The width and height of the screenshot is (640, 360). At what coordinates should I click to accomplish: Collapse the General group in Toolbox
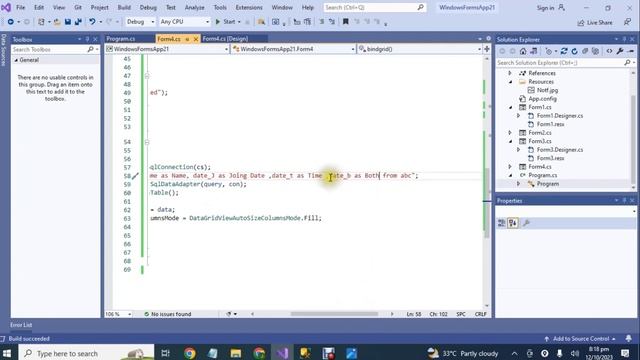point(16,60)
